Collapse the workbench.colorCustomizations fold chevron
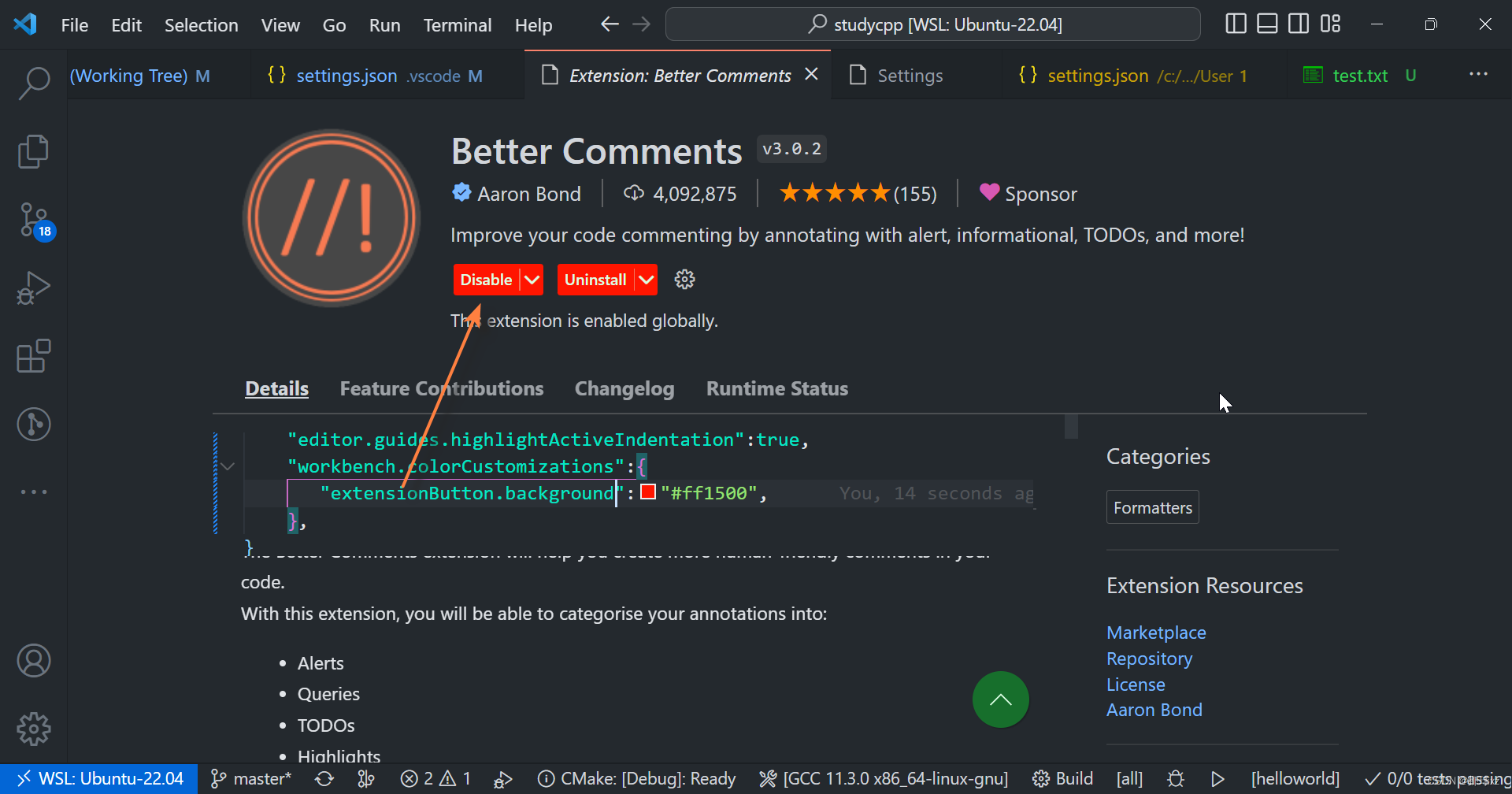 (x=228, y=466)
